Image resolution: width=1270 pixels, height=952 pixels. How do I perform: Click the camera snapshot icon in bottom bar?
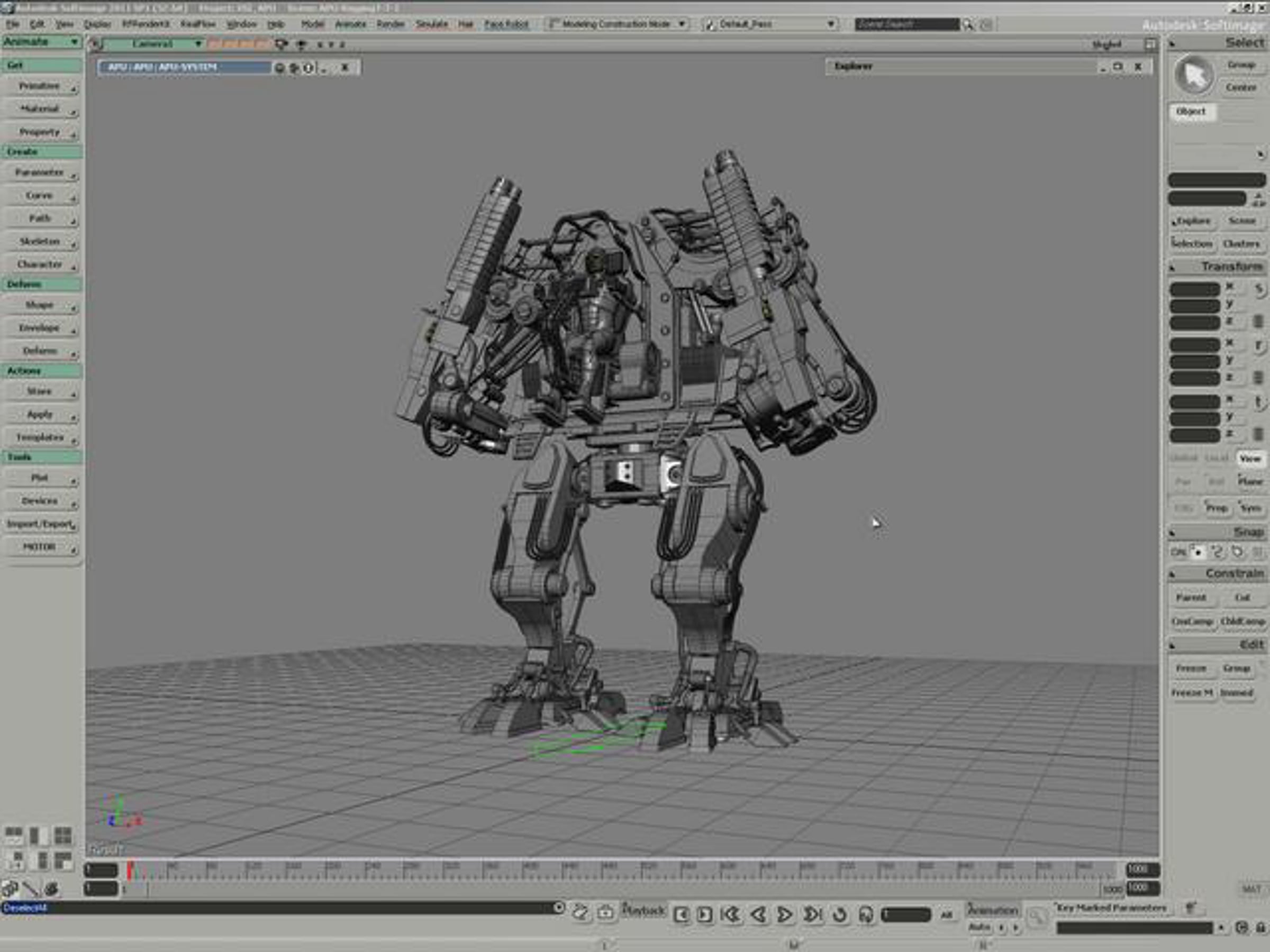click(605, 911)
